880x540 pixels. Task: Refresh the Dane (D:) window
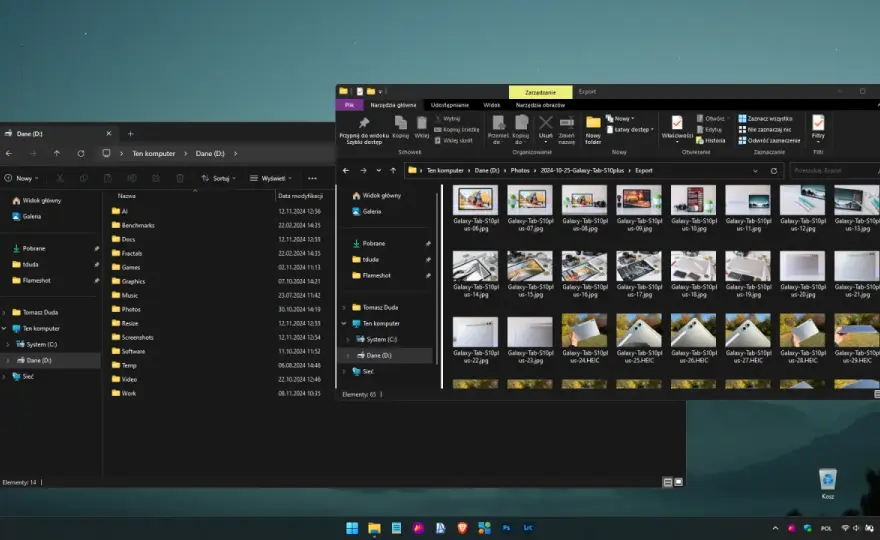[81, 153]
